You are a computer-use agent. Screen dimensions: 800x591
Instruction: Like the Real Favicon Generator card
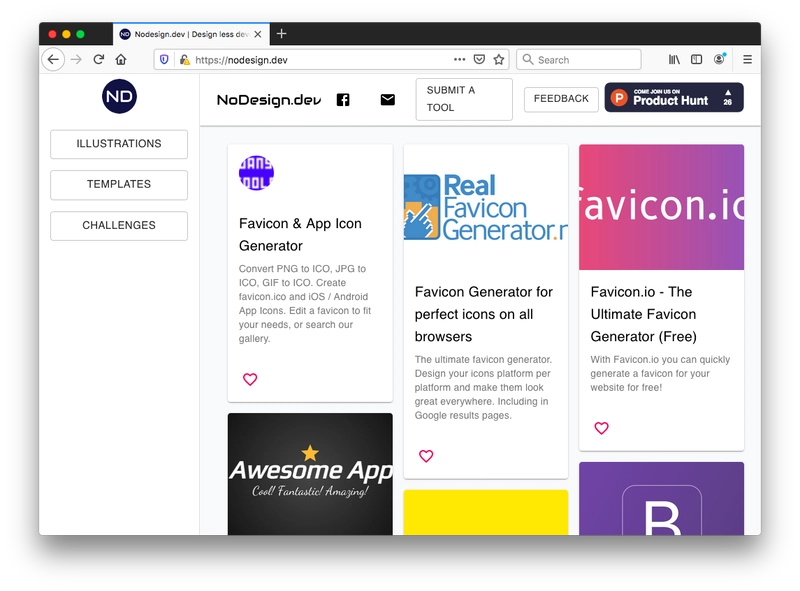(426, 456)
